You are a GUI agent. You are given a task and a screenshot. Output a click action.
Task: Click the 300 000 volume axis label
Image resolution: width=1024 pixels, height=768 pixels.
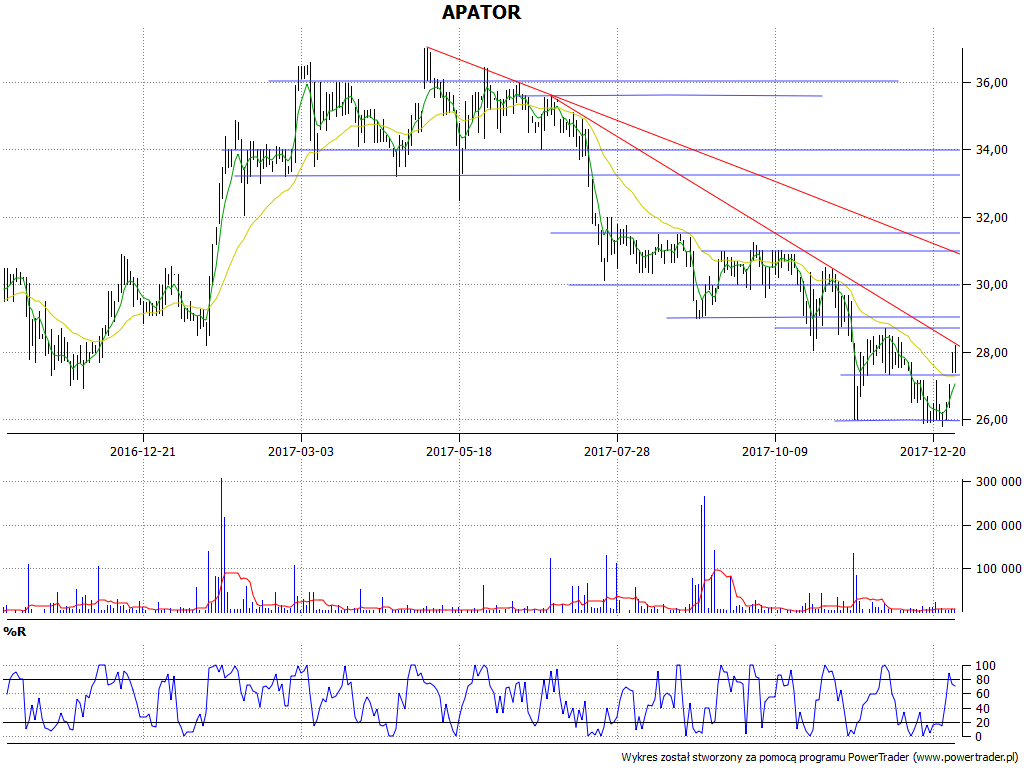999,482
